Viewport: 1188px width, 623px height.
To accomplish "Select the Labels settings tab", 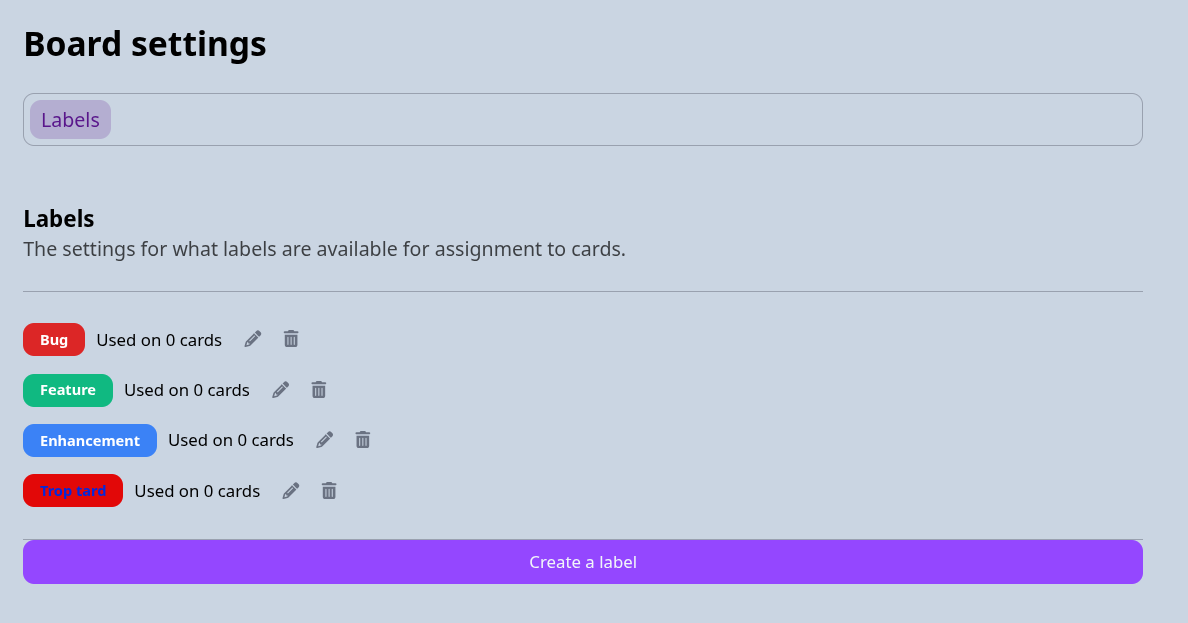I will pos(70,120).
